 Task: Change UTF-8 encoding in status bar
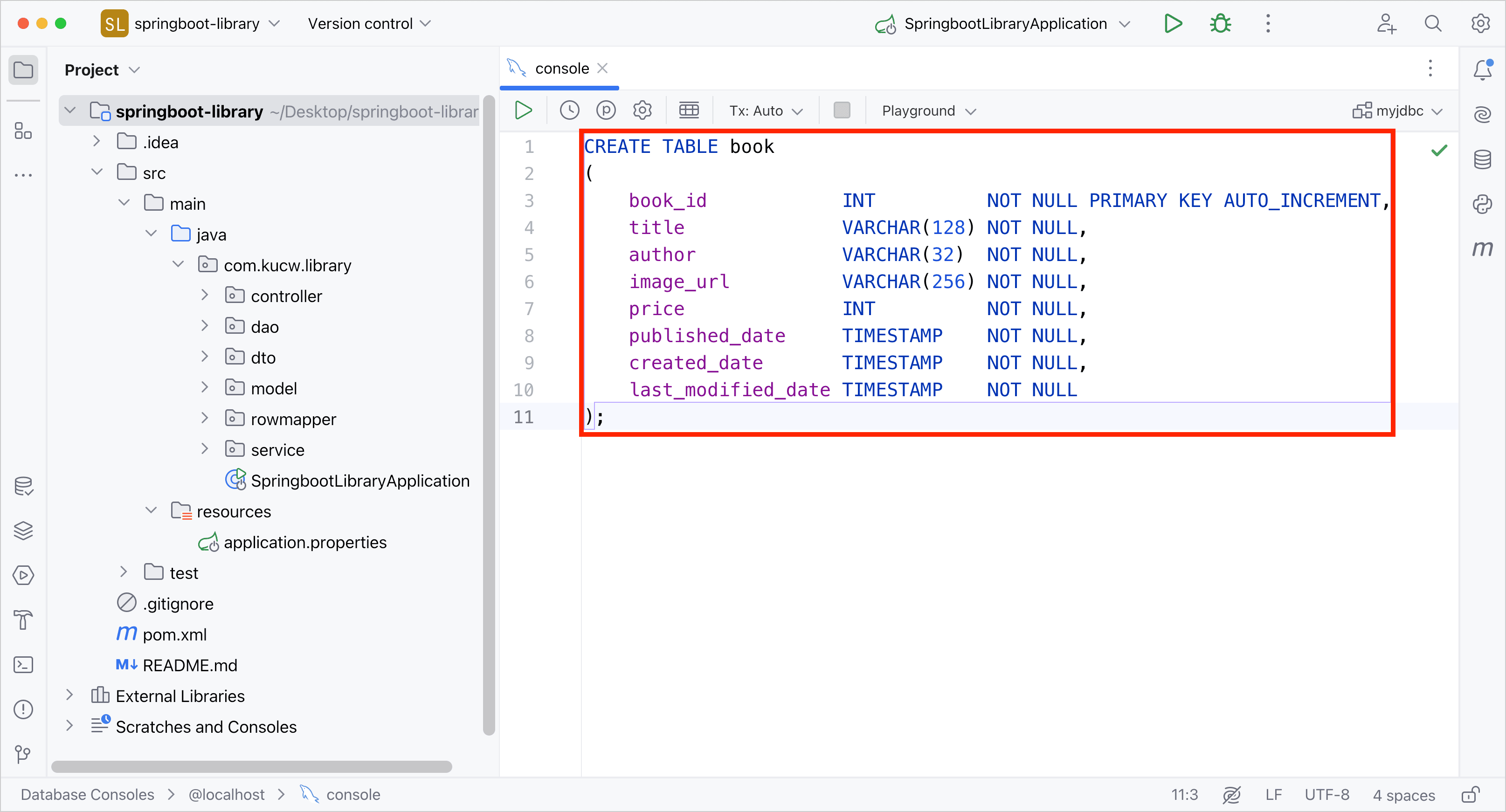[1327, 795]
